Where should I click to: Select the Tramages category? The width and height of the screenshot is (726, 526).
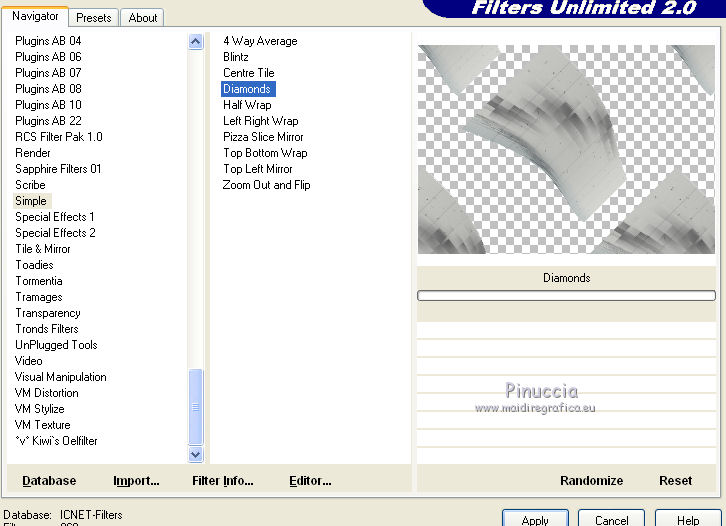(x=39, y=297)
